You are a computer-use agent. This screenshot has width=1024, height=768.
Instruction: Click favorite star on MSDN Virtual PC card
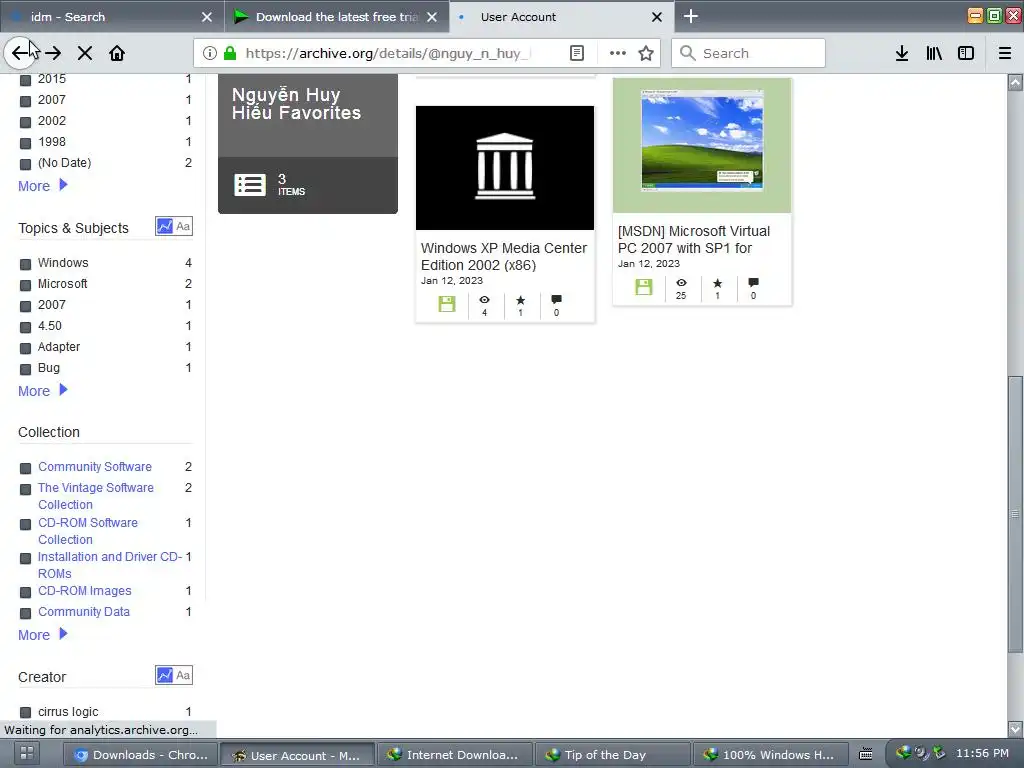[x=718, y=283]
